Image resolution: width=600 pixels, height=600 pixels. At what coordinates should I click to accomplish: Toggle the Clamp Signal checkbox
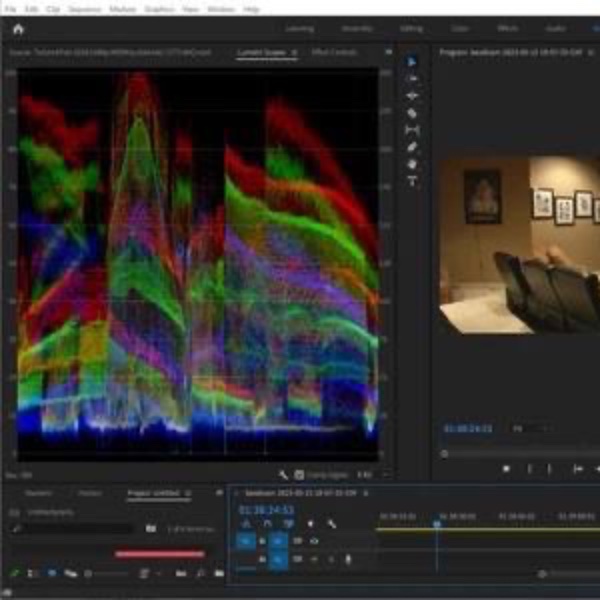(x=299, y=475)
